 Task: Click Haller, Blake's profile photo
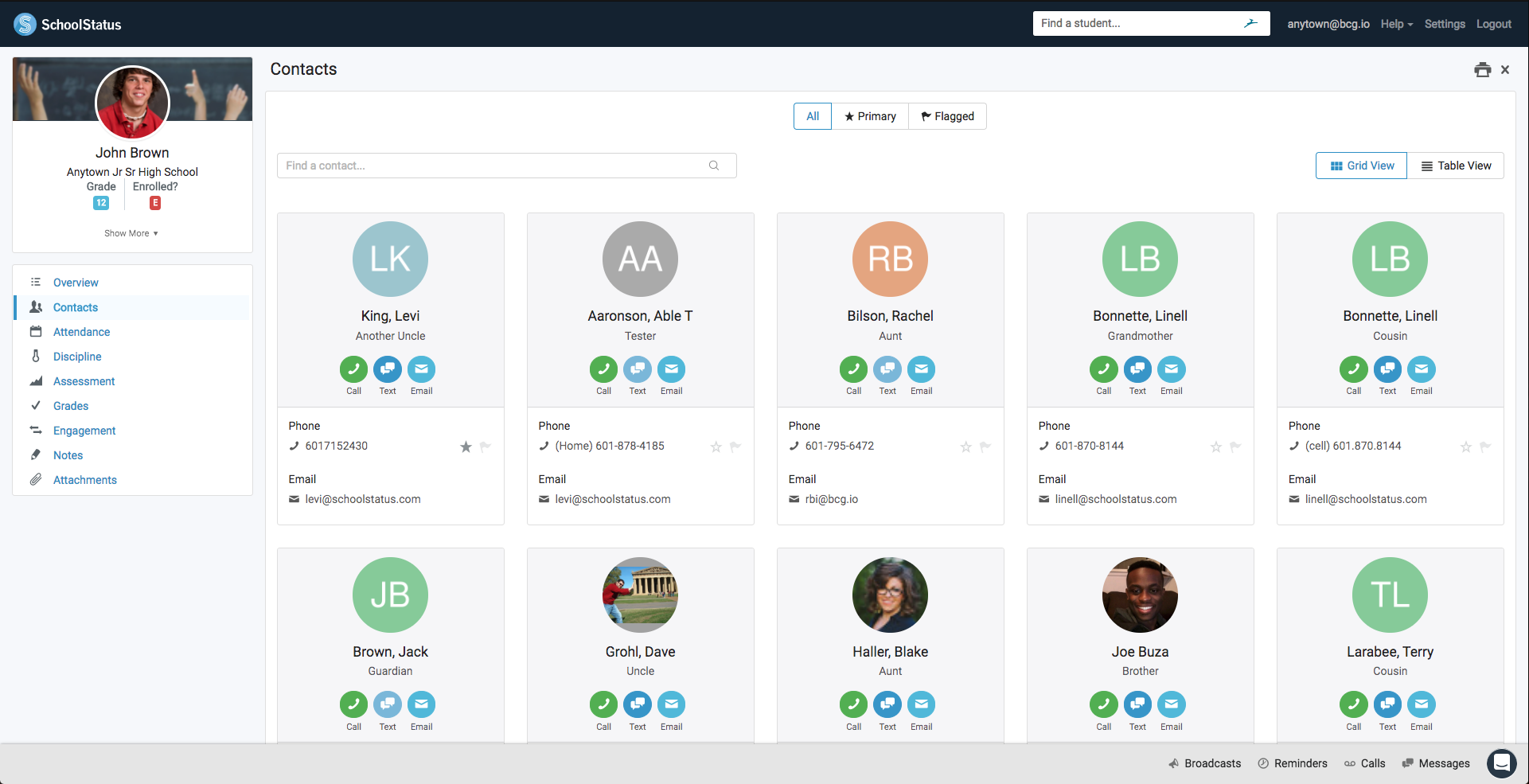point(890,595)
